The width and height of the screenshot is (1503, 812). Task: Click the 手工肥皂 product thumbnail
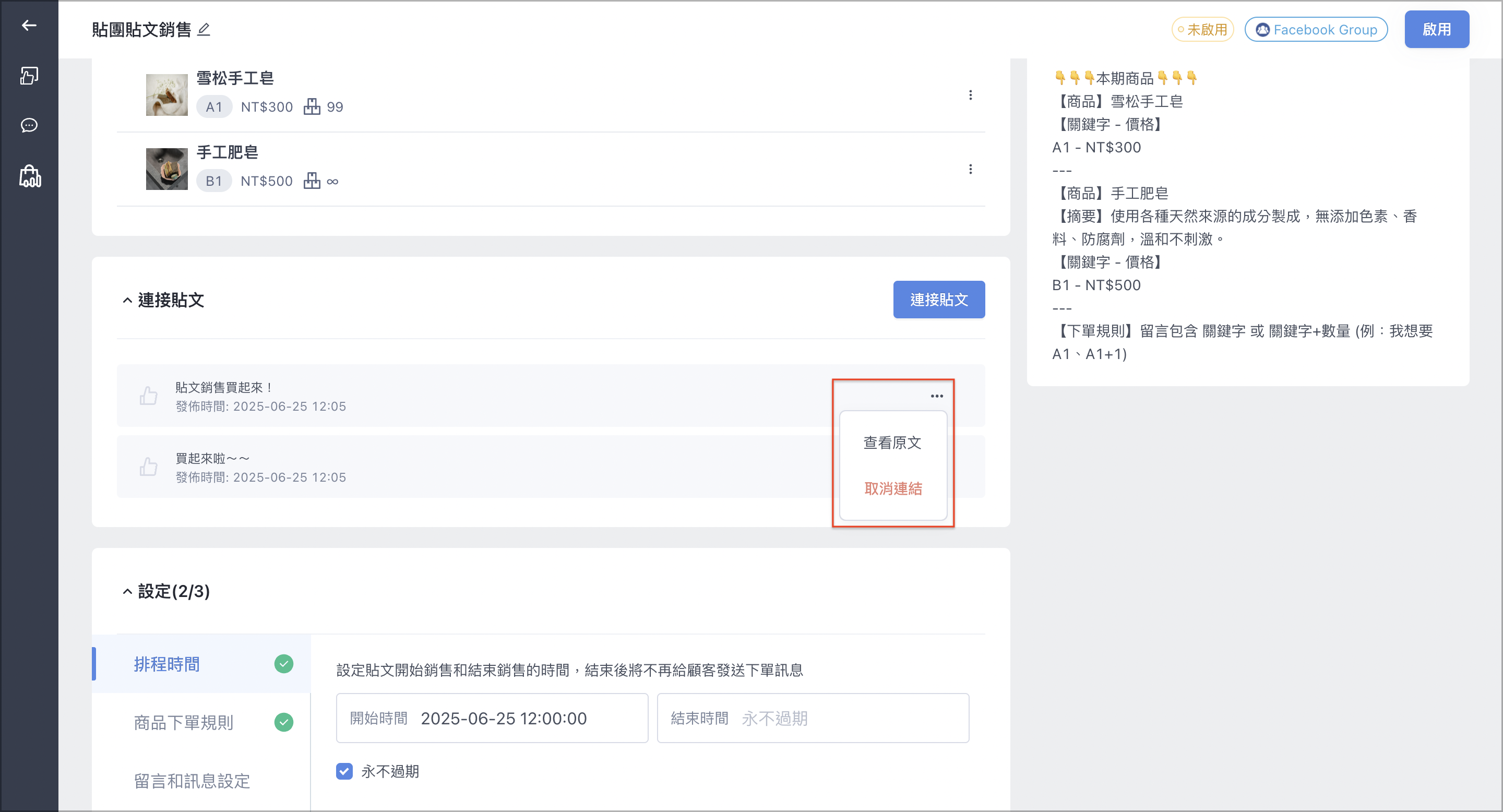[167, 169]
